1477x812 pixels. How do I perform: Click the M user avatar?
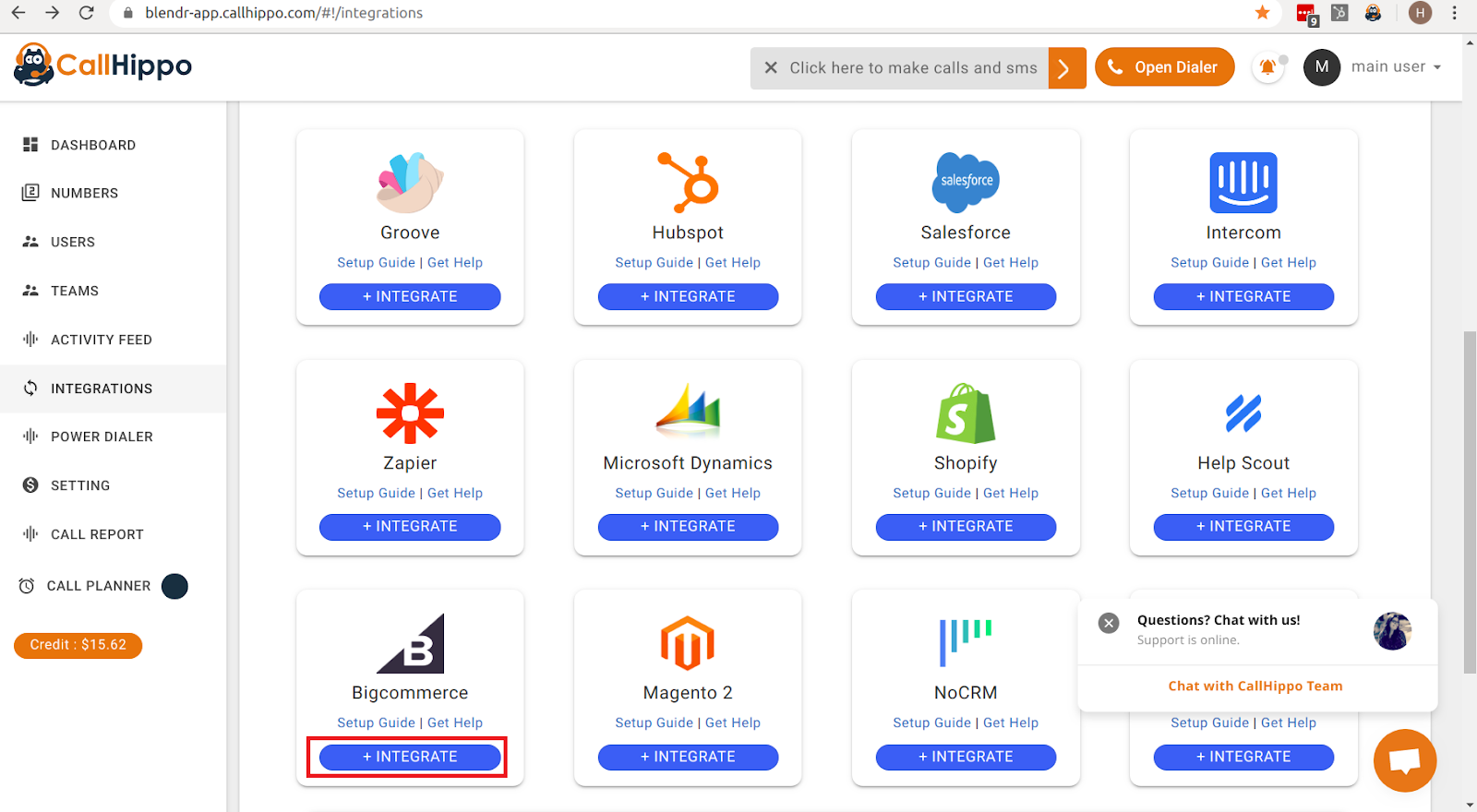[x=1322, y=67]
